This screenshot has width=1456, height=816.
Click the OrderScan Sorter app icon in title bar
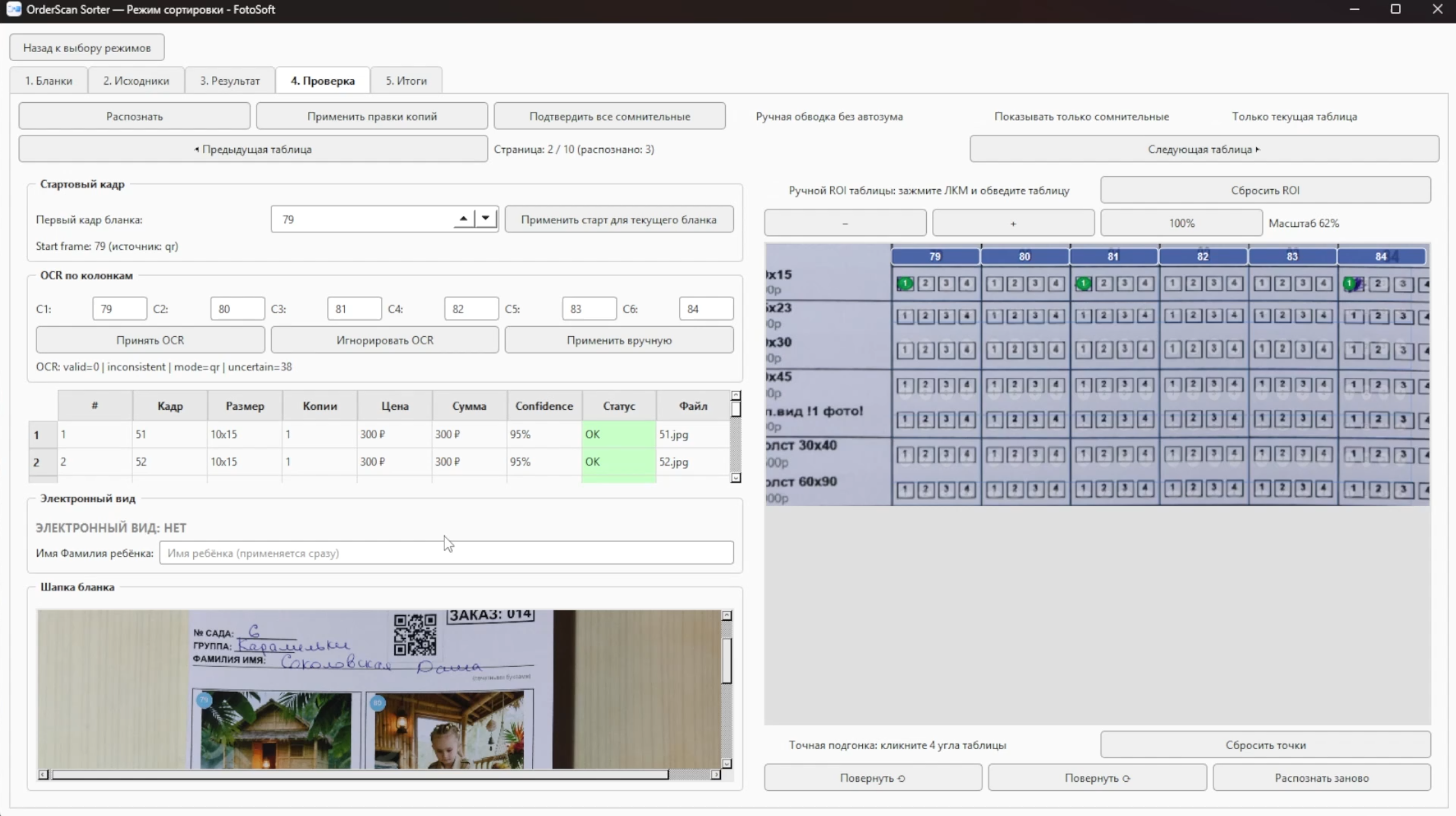[14, 9]
